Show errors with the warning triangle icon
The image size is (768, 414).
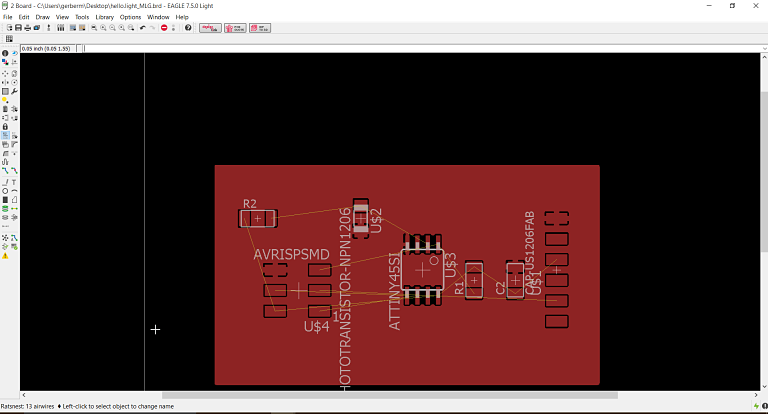click(x=5, y=256)
